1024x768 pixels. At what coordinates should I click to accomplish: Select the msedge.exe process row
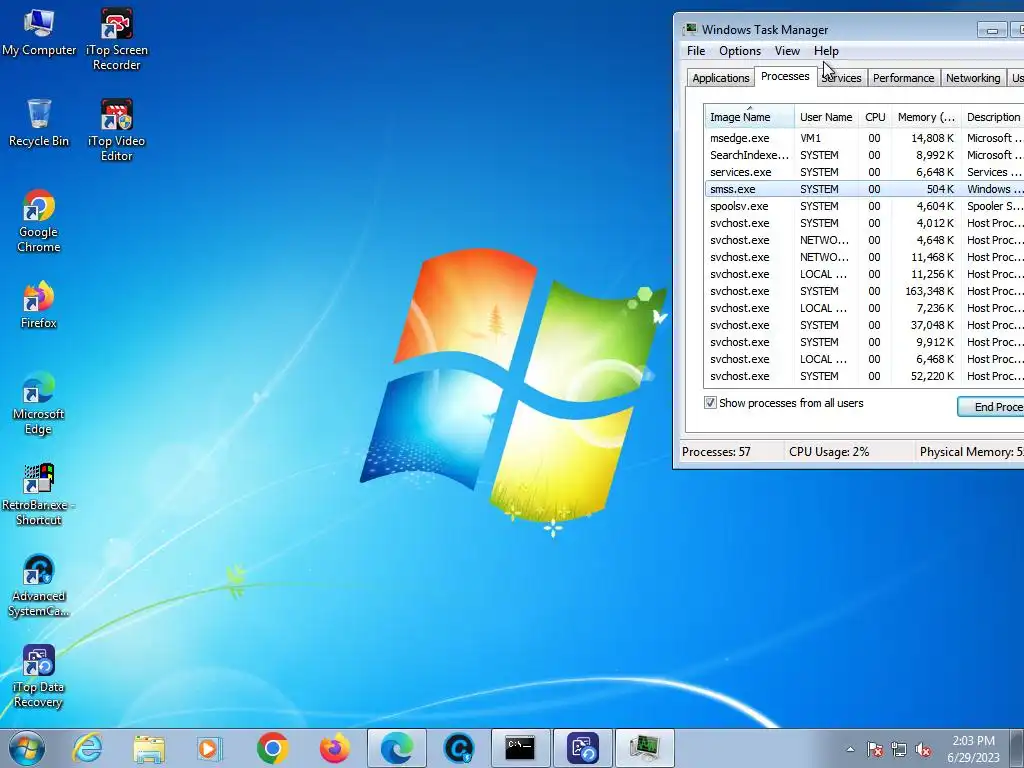click(x=864, y=138)
